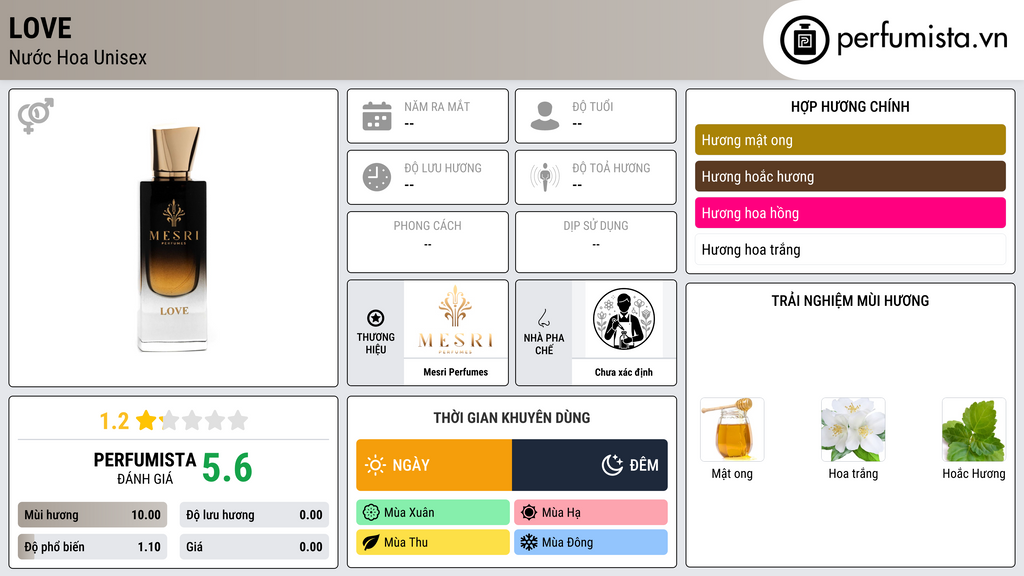This screenshot has width=1024, height=576.
Task: Click the LOVE perfume title
Action: pyautogui.click(x=40, y=28)
